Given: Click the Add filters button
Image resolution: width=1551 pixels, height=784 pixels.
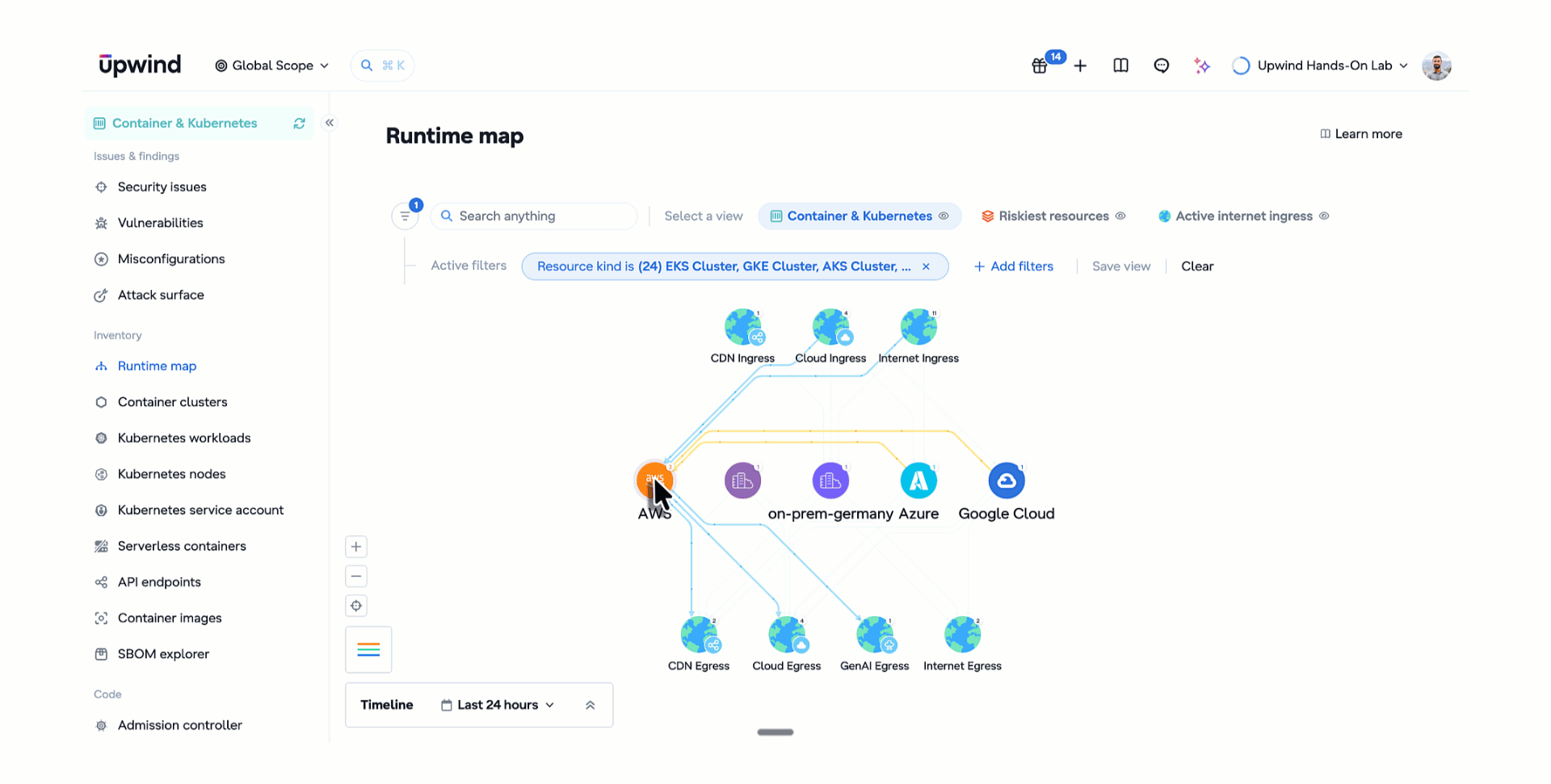Looking at the screenshot, I should point(1014,266).
